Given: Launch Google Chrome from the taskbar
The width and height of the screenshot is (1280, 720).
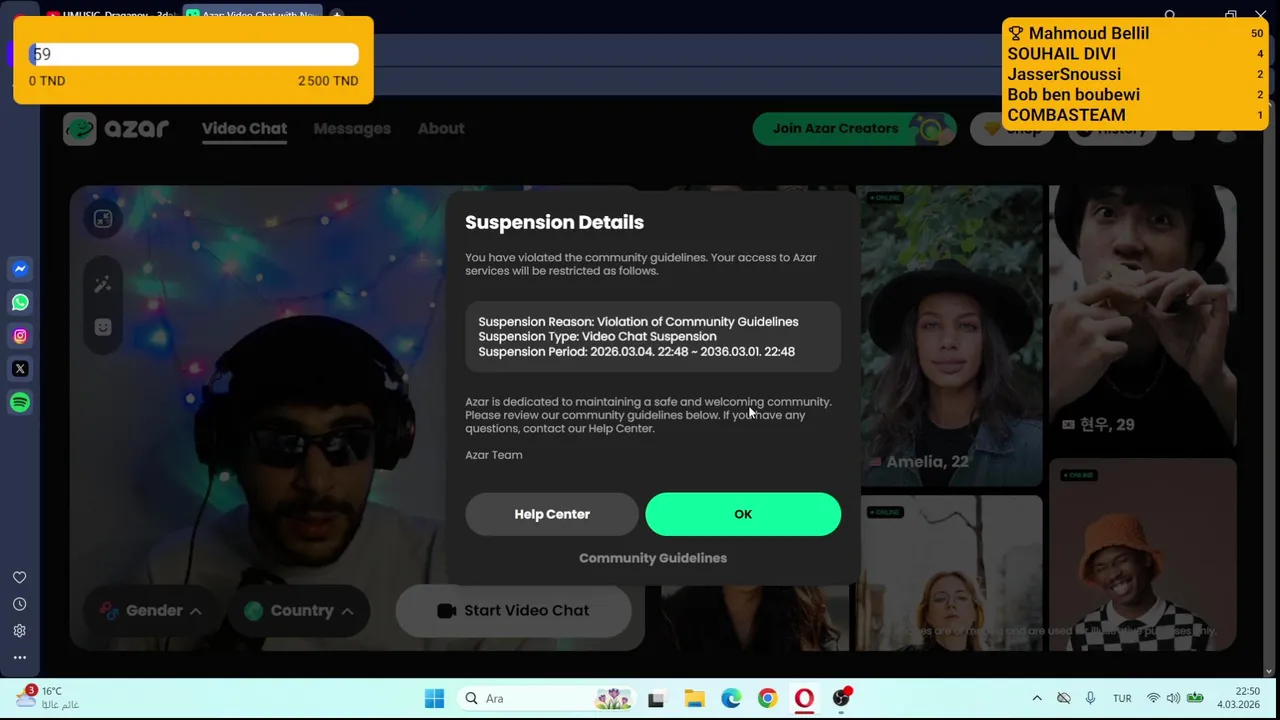Looking at the screenshot, I should point(767,698).
